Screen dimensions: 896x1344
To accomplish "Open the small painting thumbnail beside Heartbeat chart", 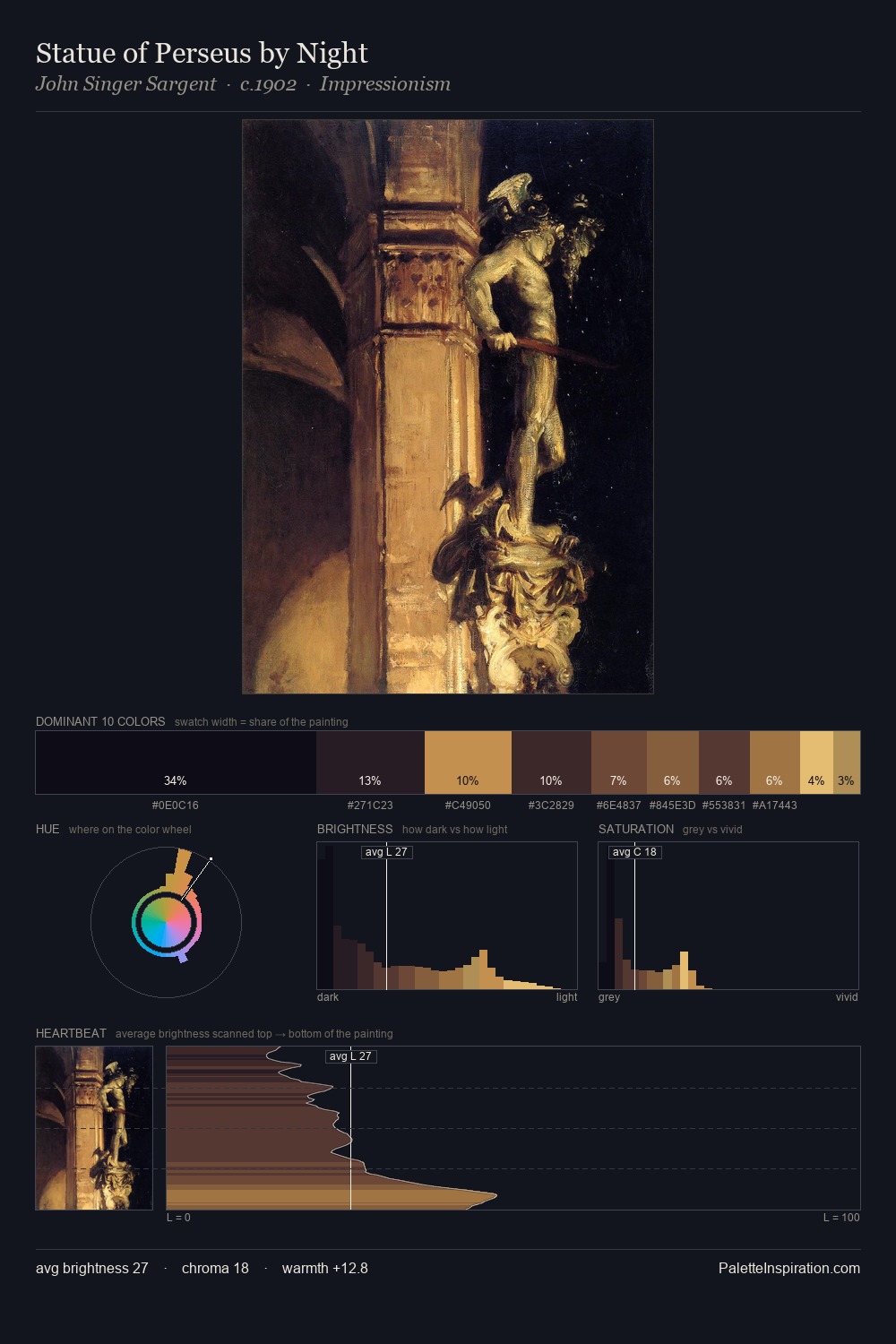I will 94,1128.
